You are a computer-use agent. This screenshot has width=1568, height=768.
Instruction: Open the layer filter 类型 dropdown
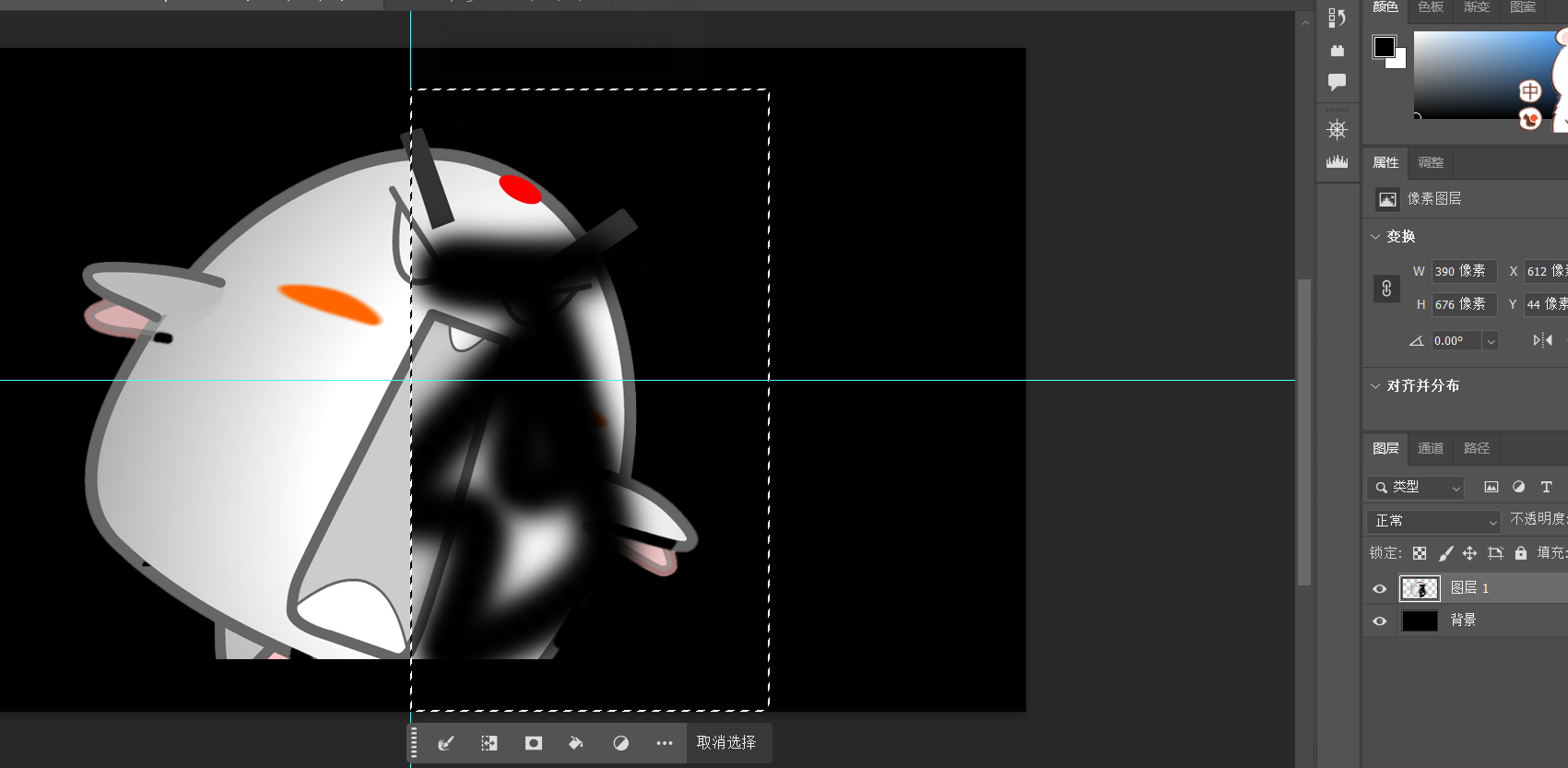pos(1415,487)
